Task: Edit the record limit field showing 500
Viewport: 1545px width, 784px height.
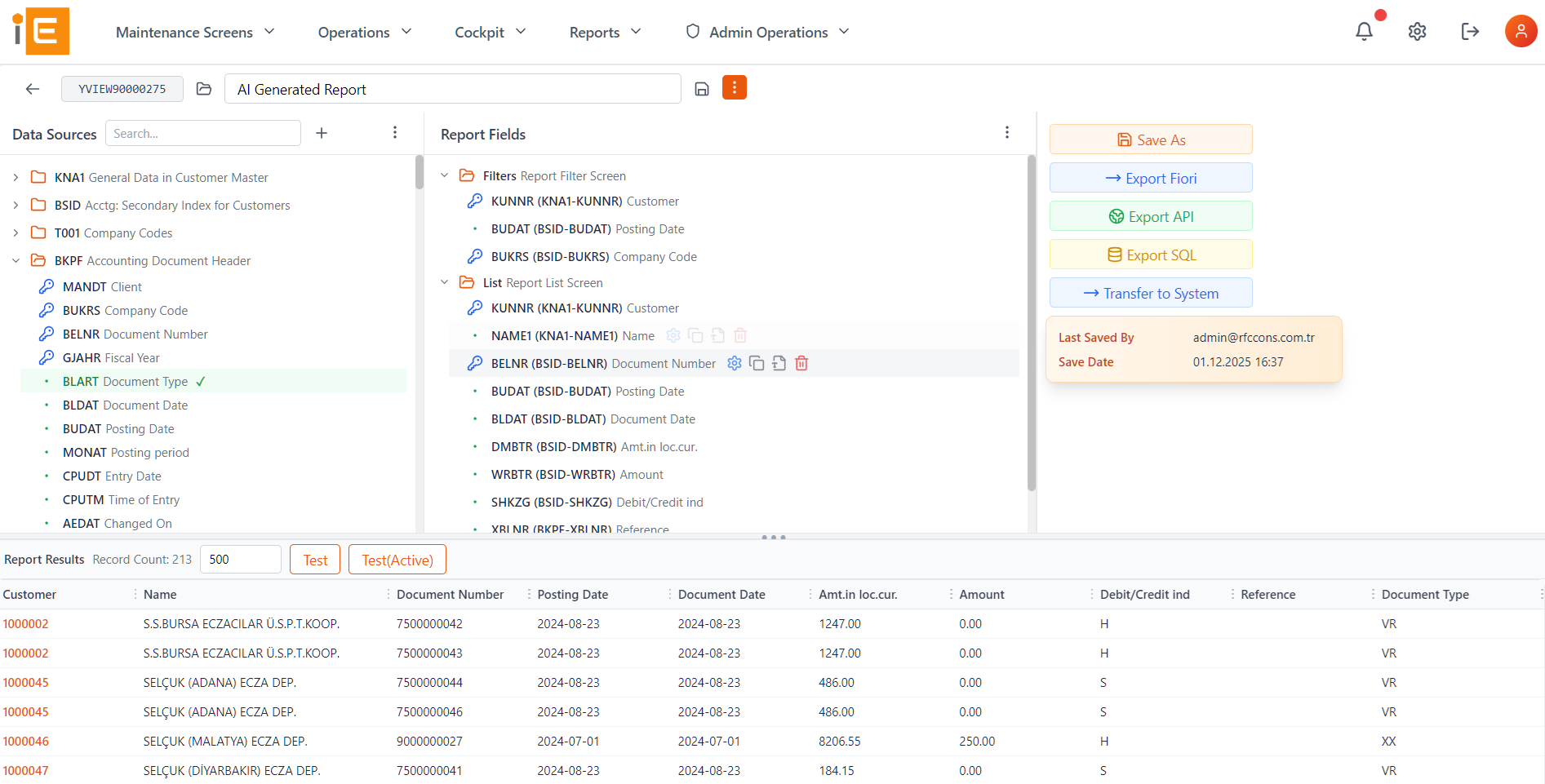Action: pyautogui.click(x=240, y=559)
